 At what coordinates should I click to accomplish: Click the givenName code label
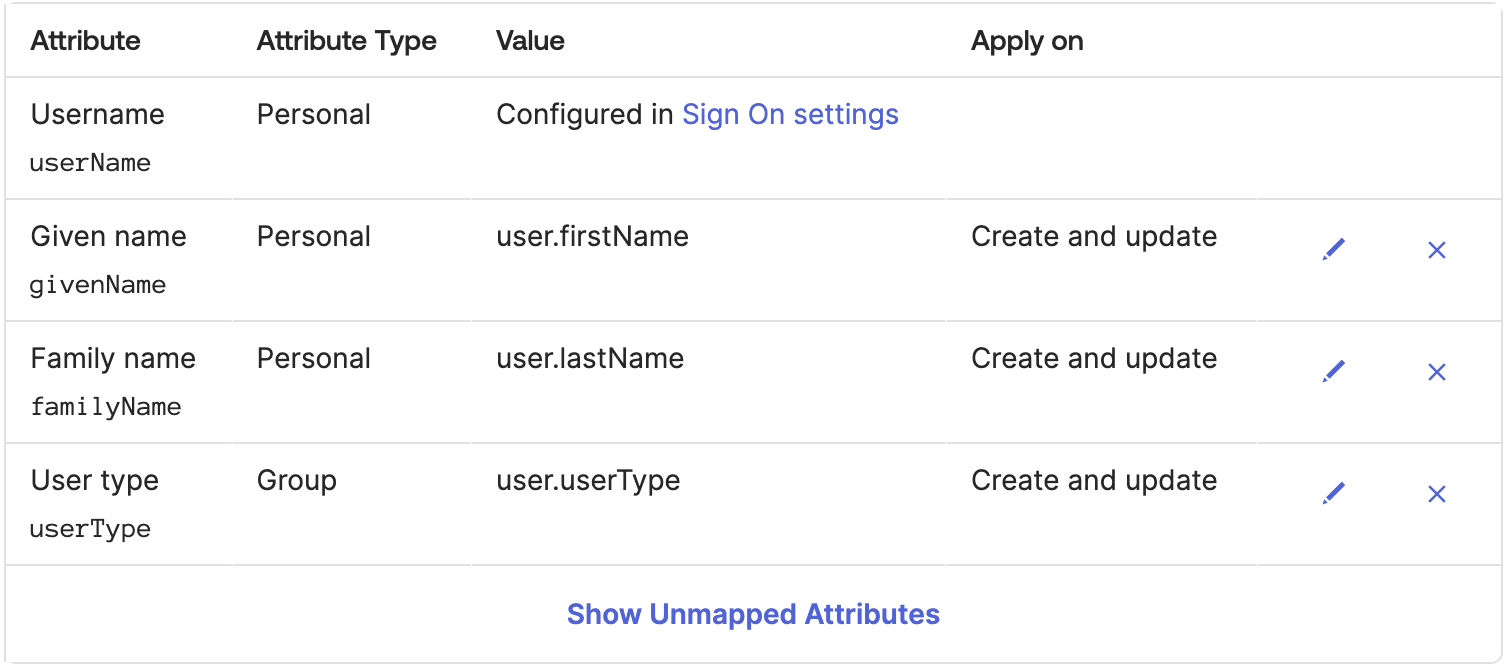98,286
